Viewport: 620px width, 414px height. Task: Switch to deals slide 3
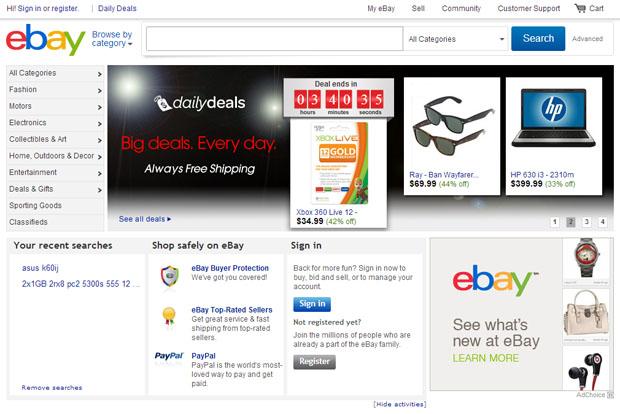[586, 222]
